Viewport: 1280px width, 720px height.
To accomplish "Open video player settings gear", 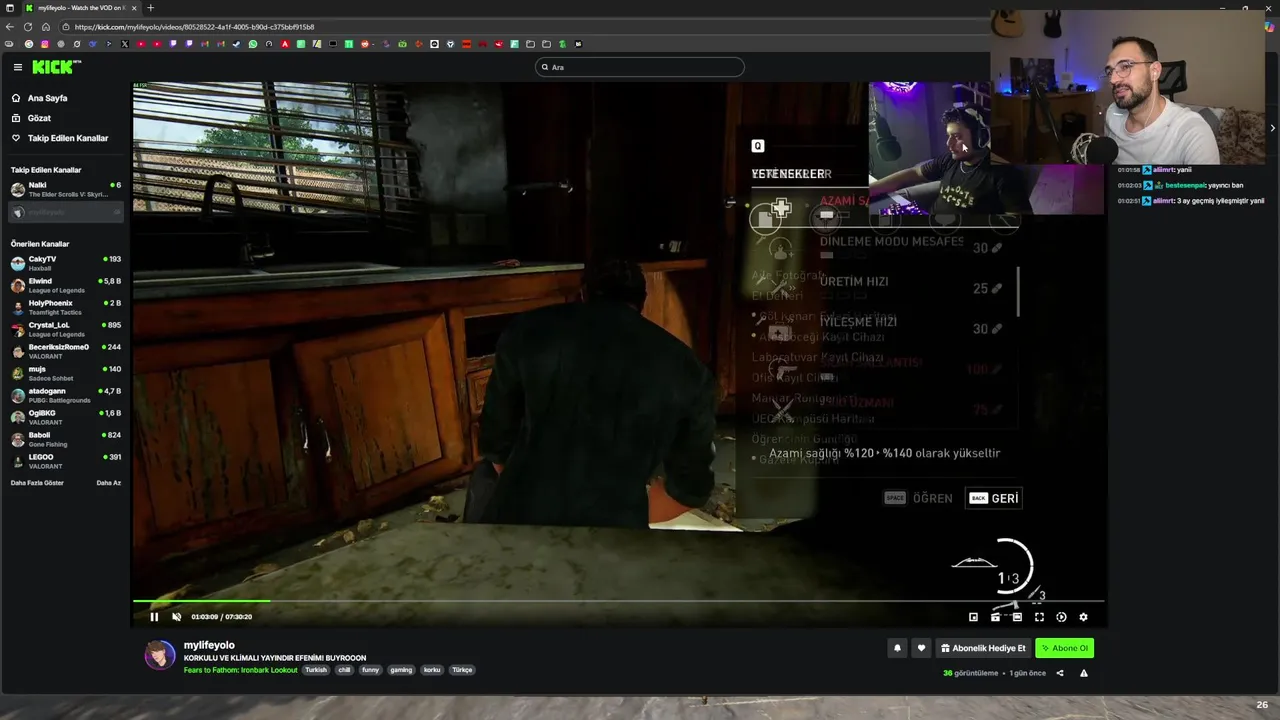I will point(1083,617).
